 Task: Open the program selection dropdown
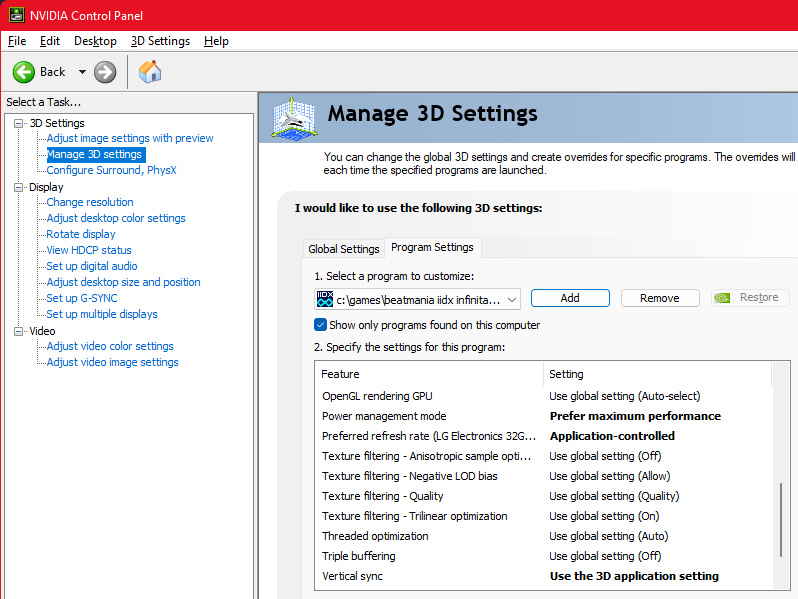(x=417, y=299)
